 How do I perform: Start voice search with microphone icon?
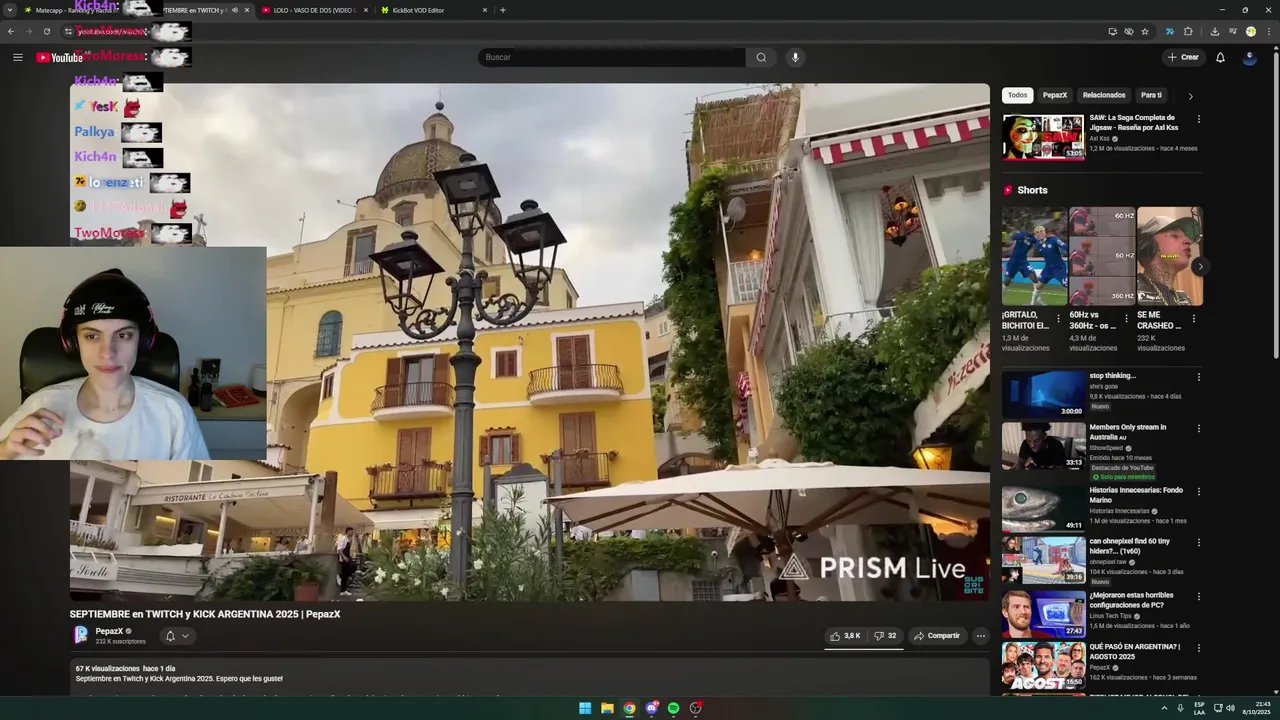click(795, 57)
